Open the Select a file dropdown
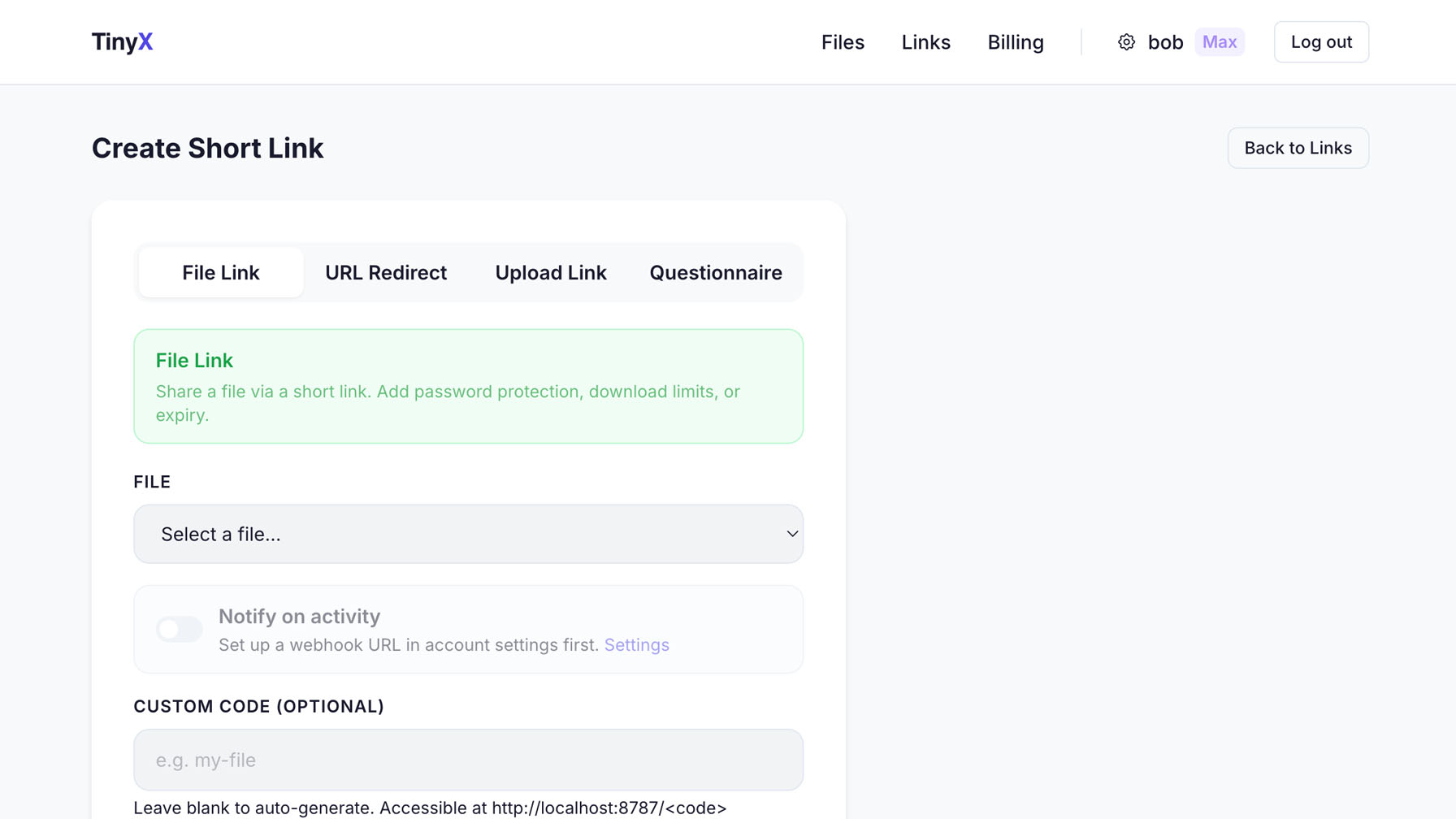This screenshot has height=819, width=1456. click(x=468, y=534)
